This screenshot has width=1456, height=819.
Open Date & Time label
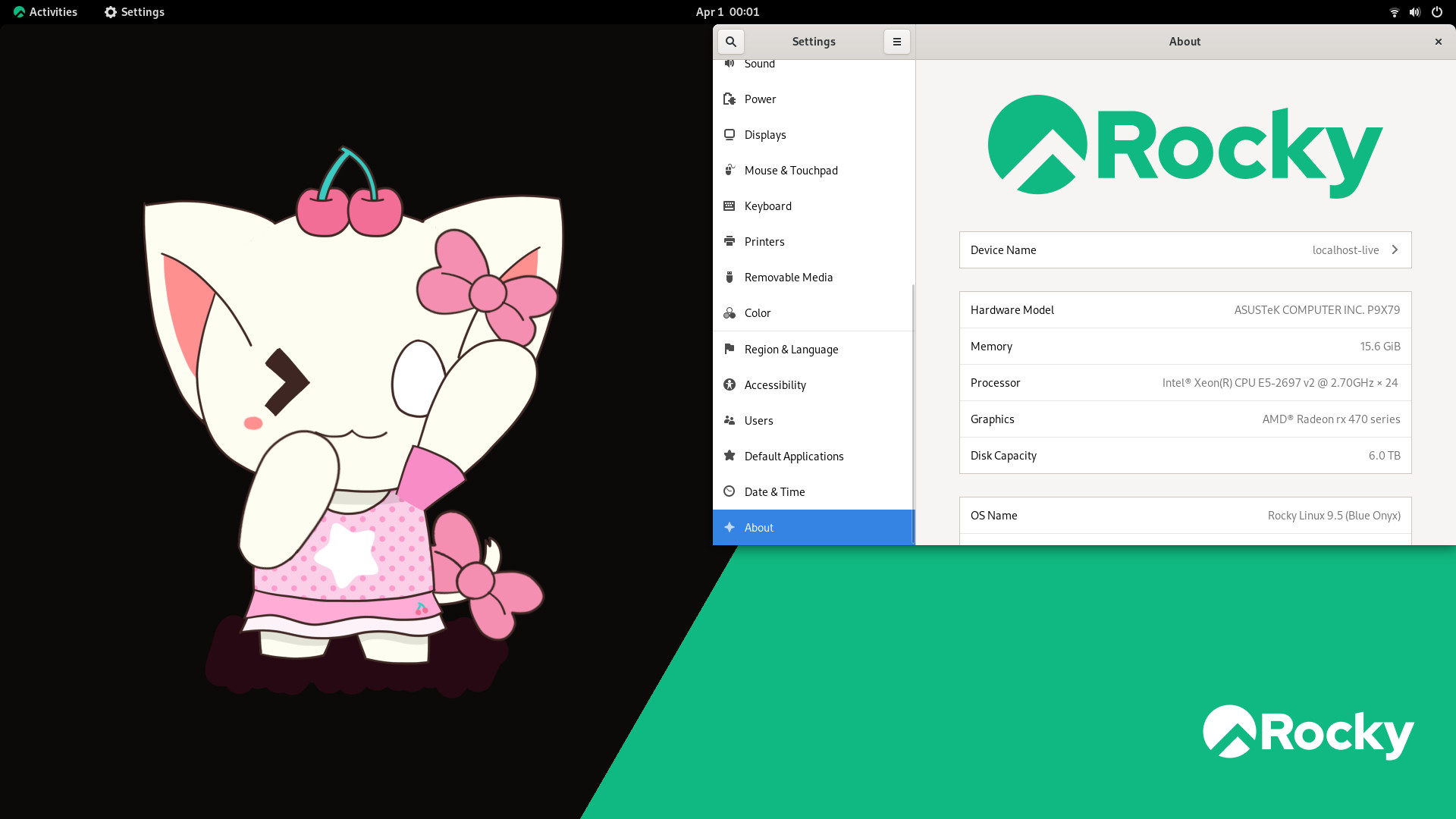[774, 491]
